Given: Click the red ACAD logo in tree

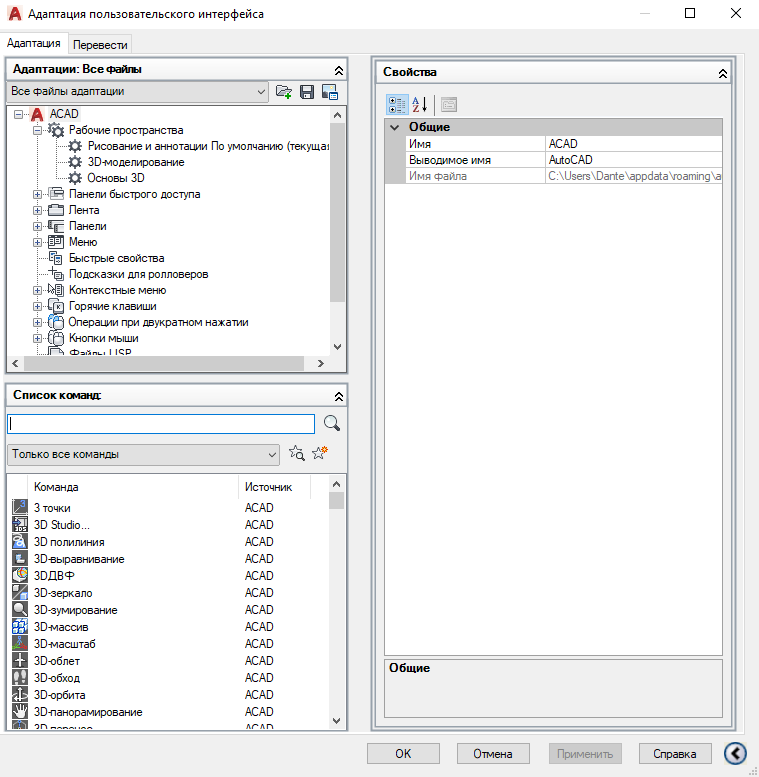Looking at the screenshot, I should coord(37,114).
